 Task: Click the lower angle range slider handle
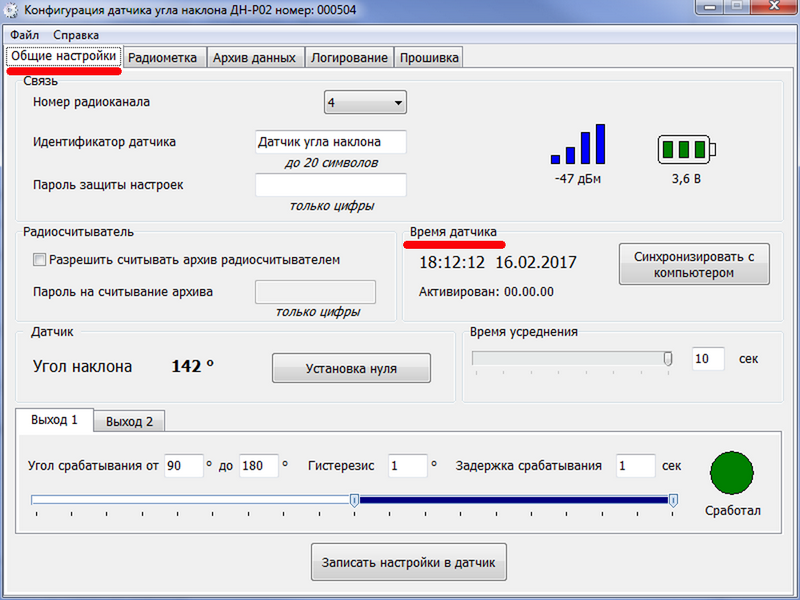point(355,500)
